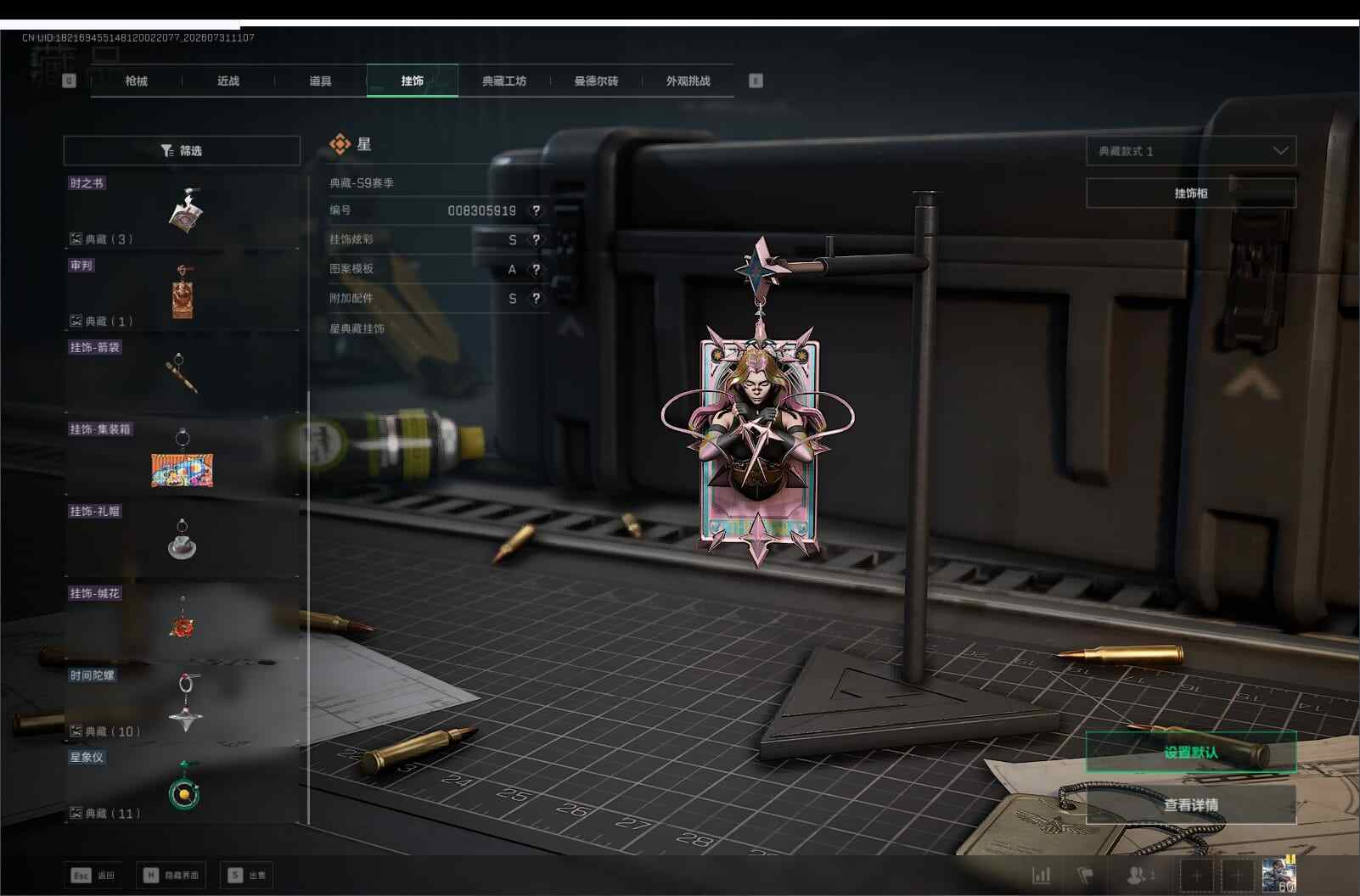The image size is (1360, 896).
Task: Choose the 挂饰-集装箱 charm item
Action: [x=183, y=457]
